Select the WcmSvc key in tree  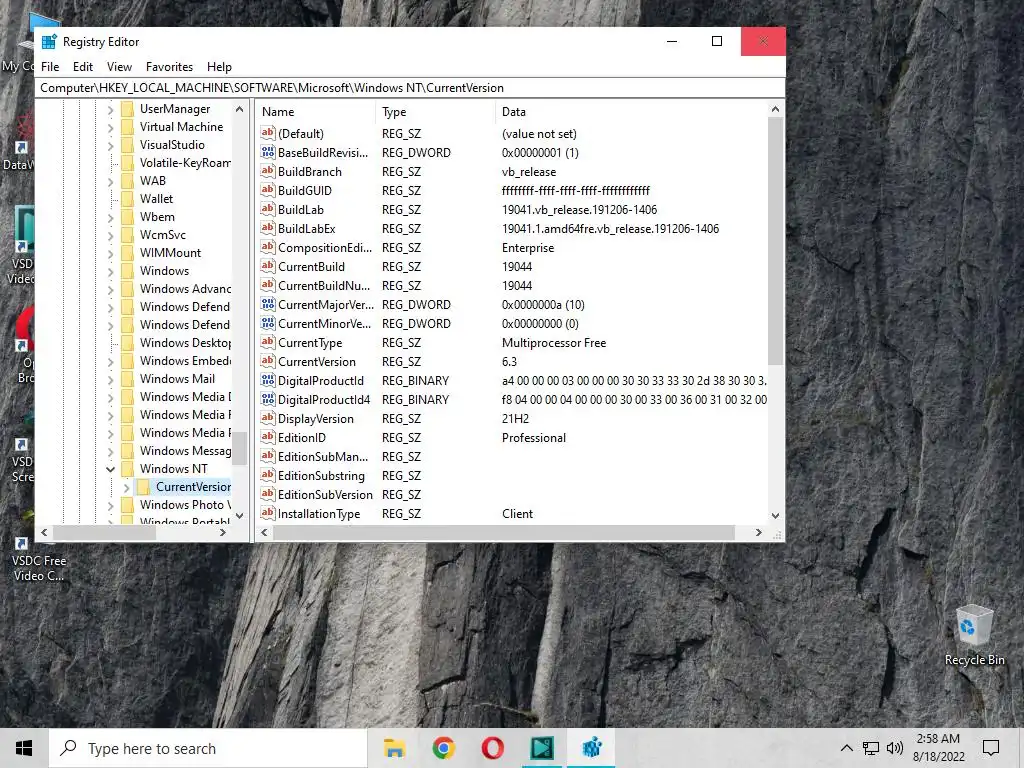click(163, 234)
